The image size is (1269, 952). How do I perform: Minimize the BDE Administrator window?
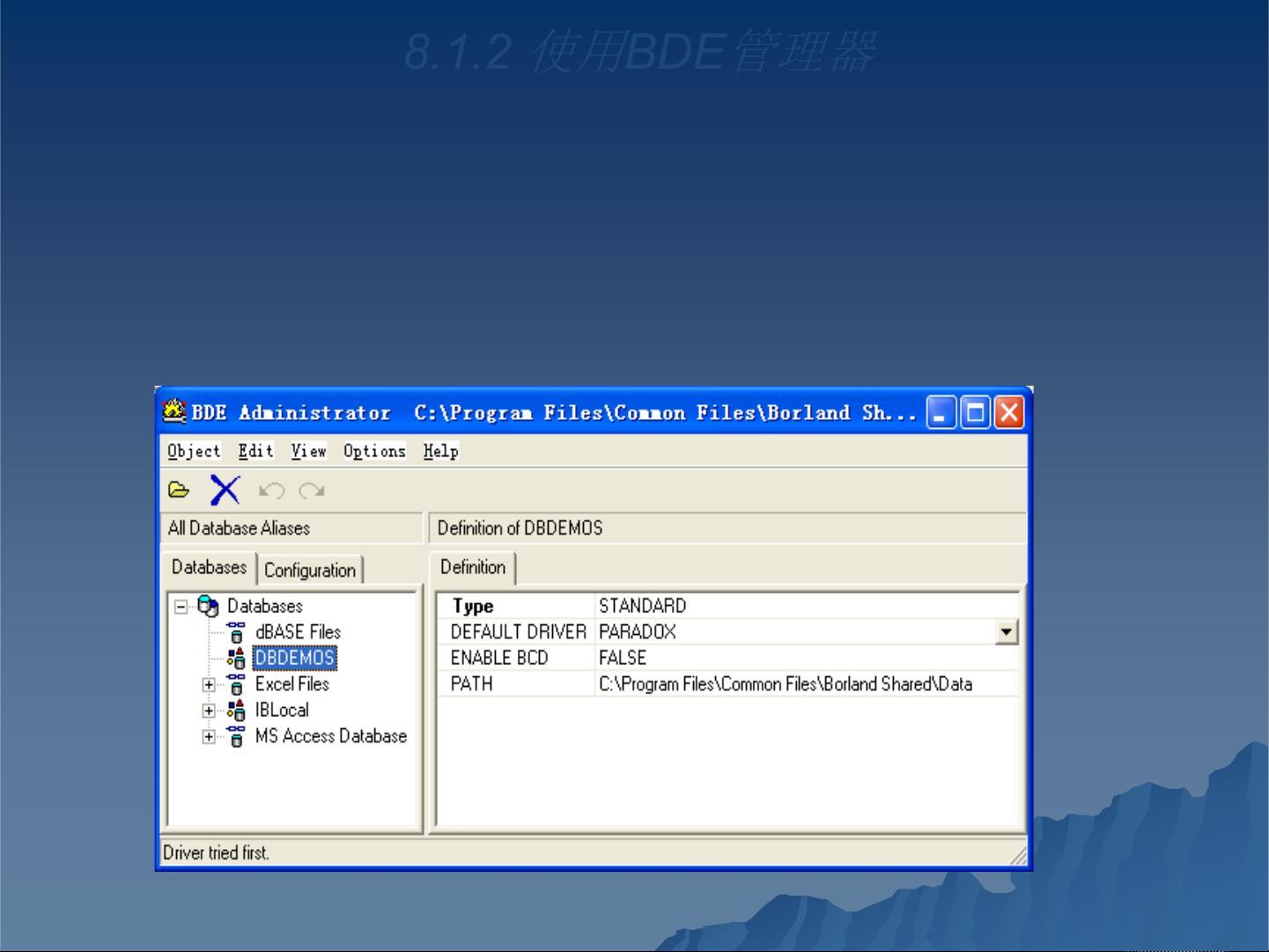click(x=941, y=412)
